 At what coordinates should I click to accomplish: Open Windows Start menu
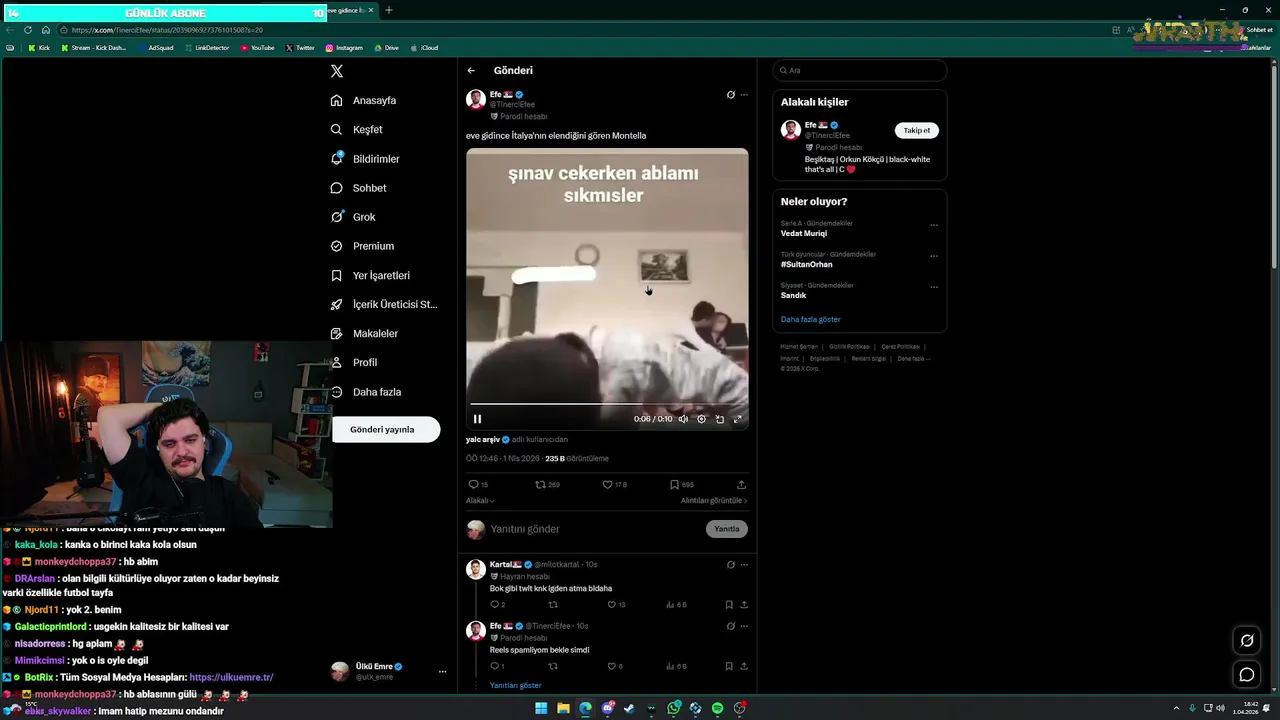[541, 708]
